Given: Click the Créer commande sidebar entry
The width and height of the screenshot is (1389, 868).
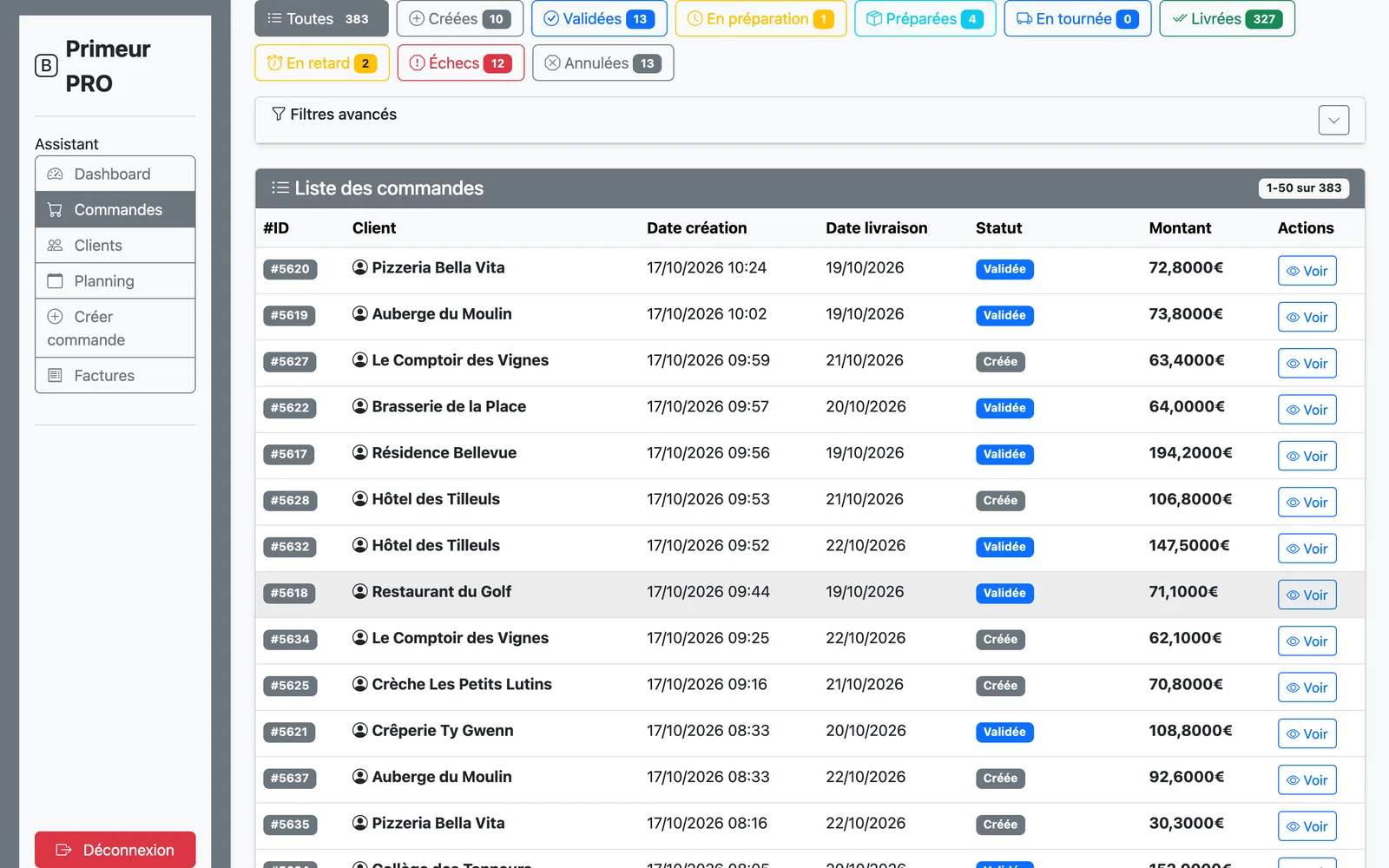Looking at the screenshot, I should tap(115, 328).
